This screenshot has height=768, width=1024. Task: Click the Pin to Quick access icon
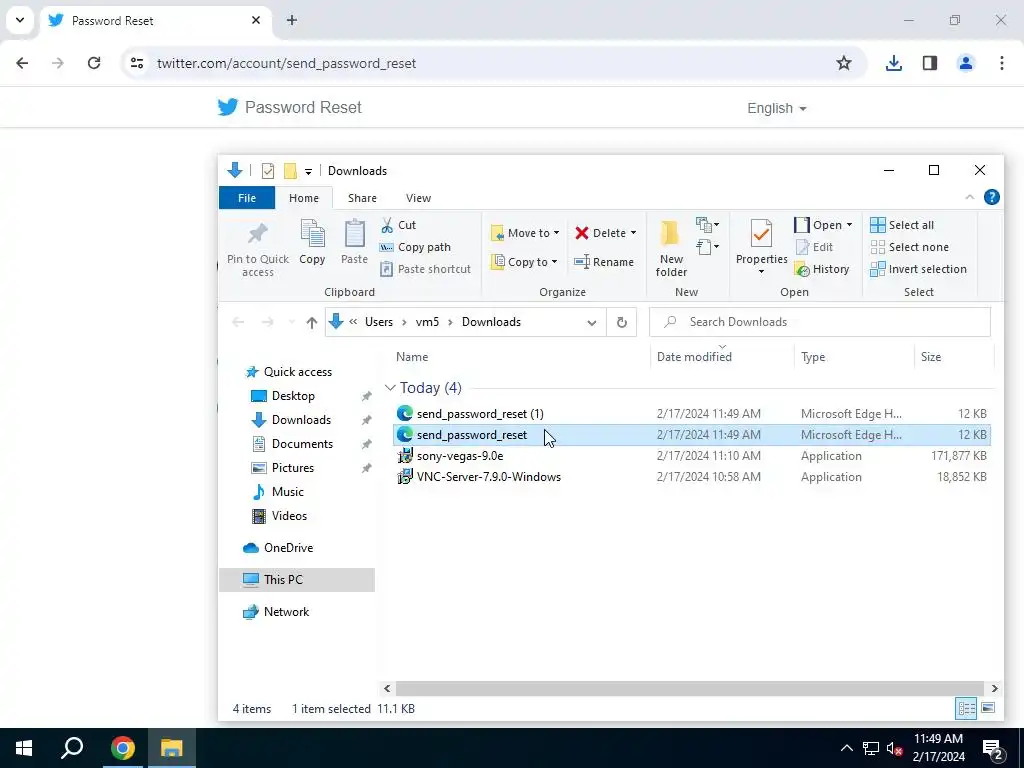tap(257, 234)
